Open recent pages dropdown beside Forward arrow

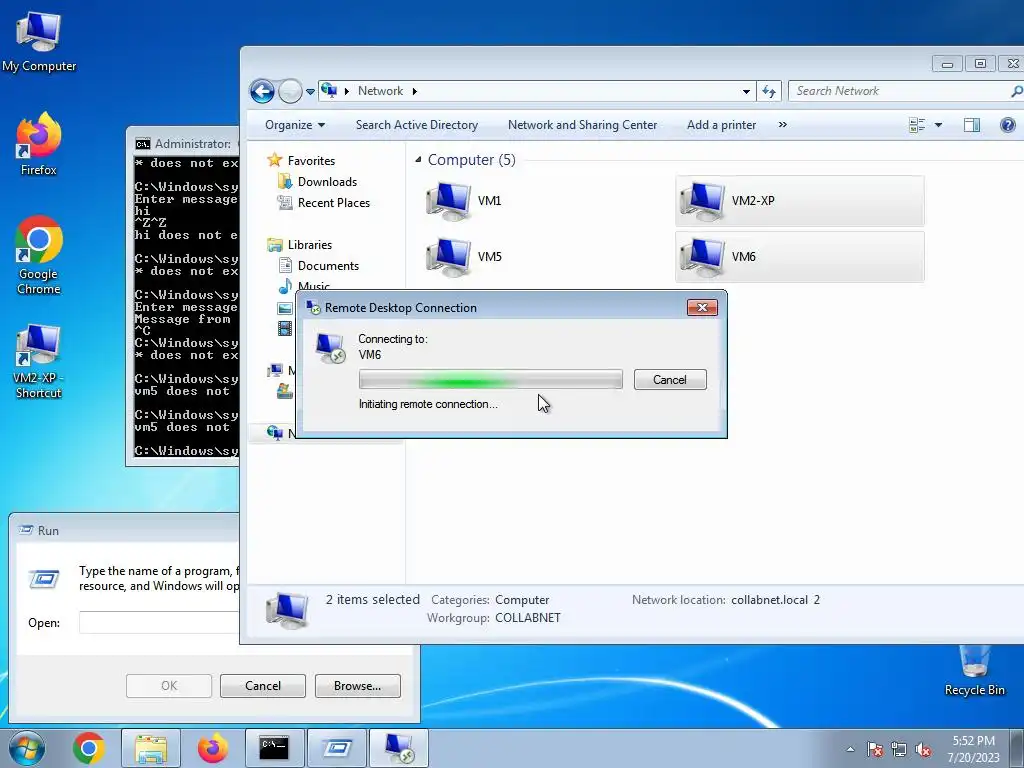pos(310,92)
